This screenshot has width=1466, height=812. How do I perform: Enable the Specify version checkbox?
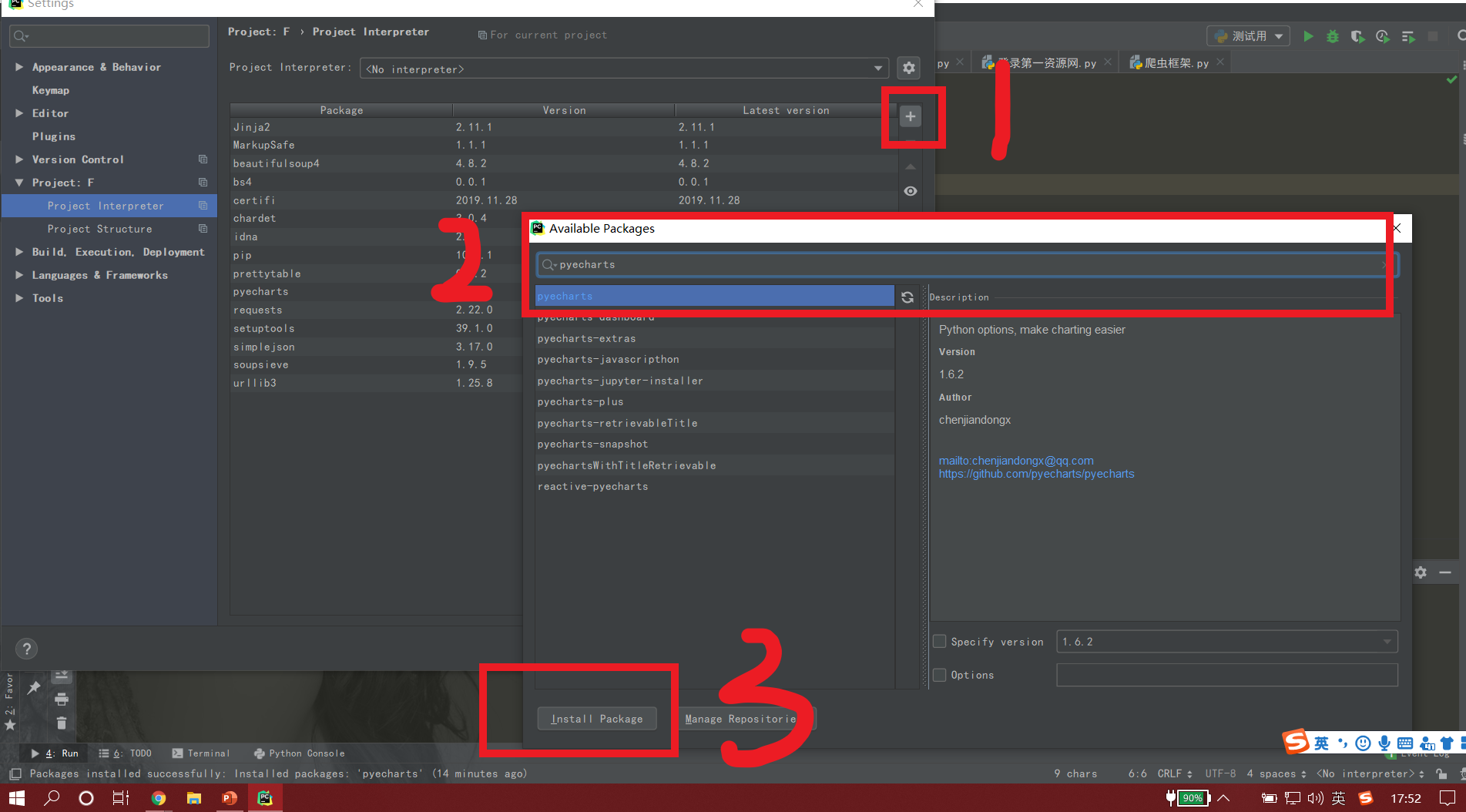coord(940,641)
